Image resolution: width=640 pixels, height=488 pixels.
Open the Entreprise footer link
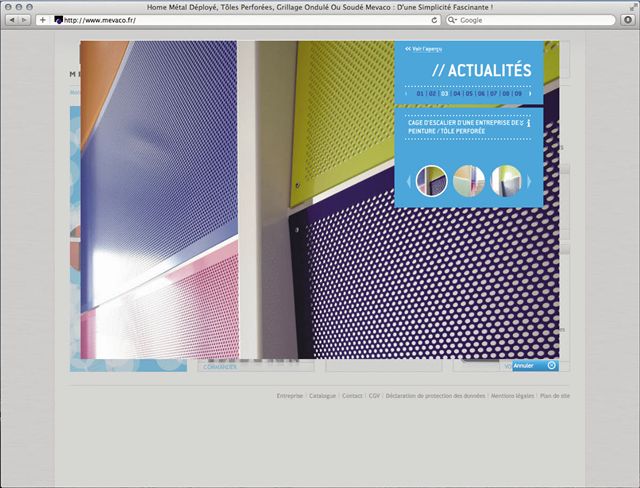tap(290, 396)
